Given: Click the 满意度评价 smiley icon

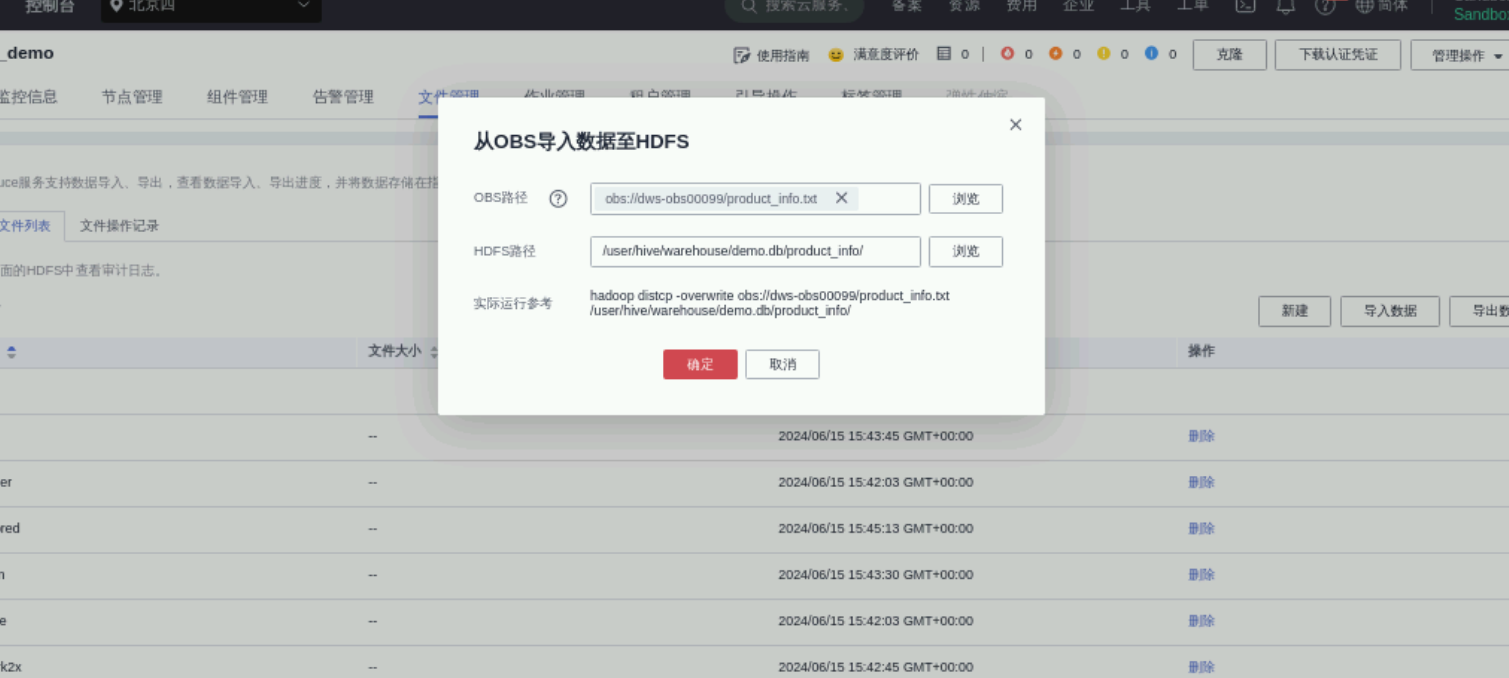Looking at the screenshot, I should pyautogui.click(x=836, y=55).
